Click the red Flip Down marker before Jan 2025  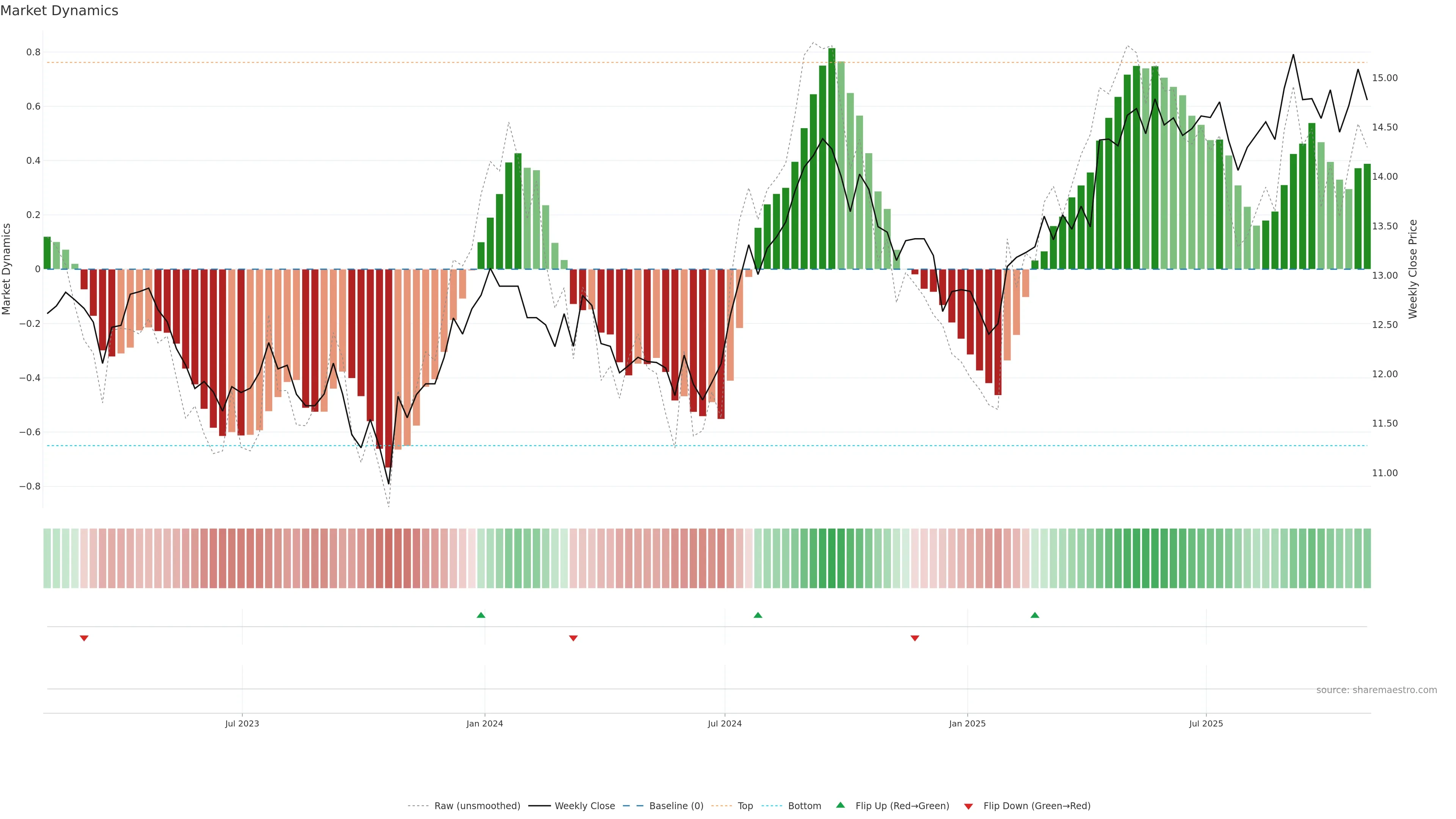pos(915,638)
